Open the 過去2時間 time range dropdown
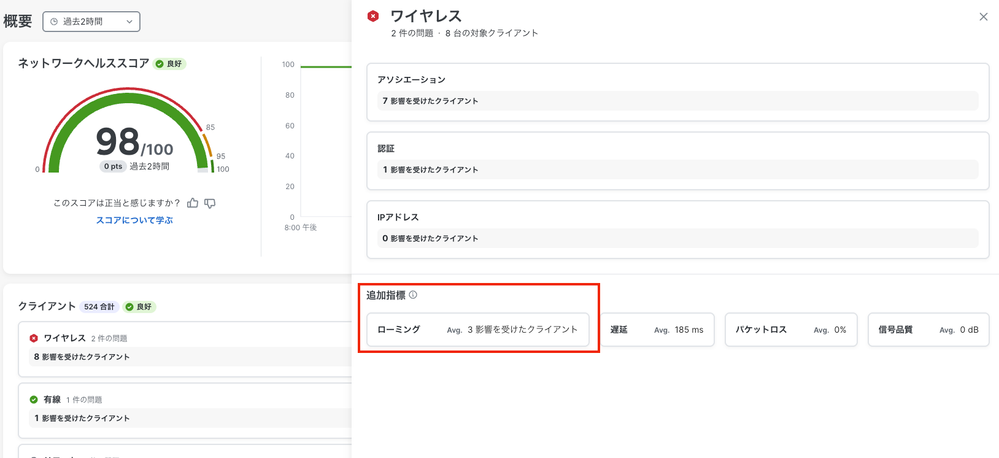999x458 pixels. (x=91, y=21)
